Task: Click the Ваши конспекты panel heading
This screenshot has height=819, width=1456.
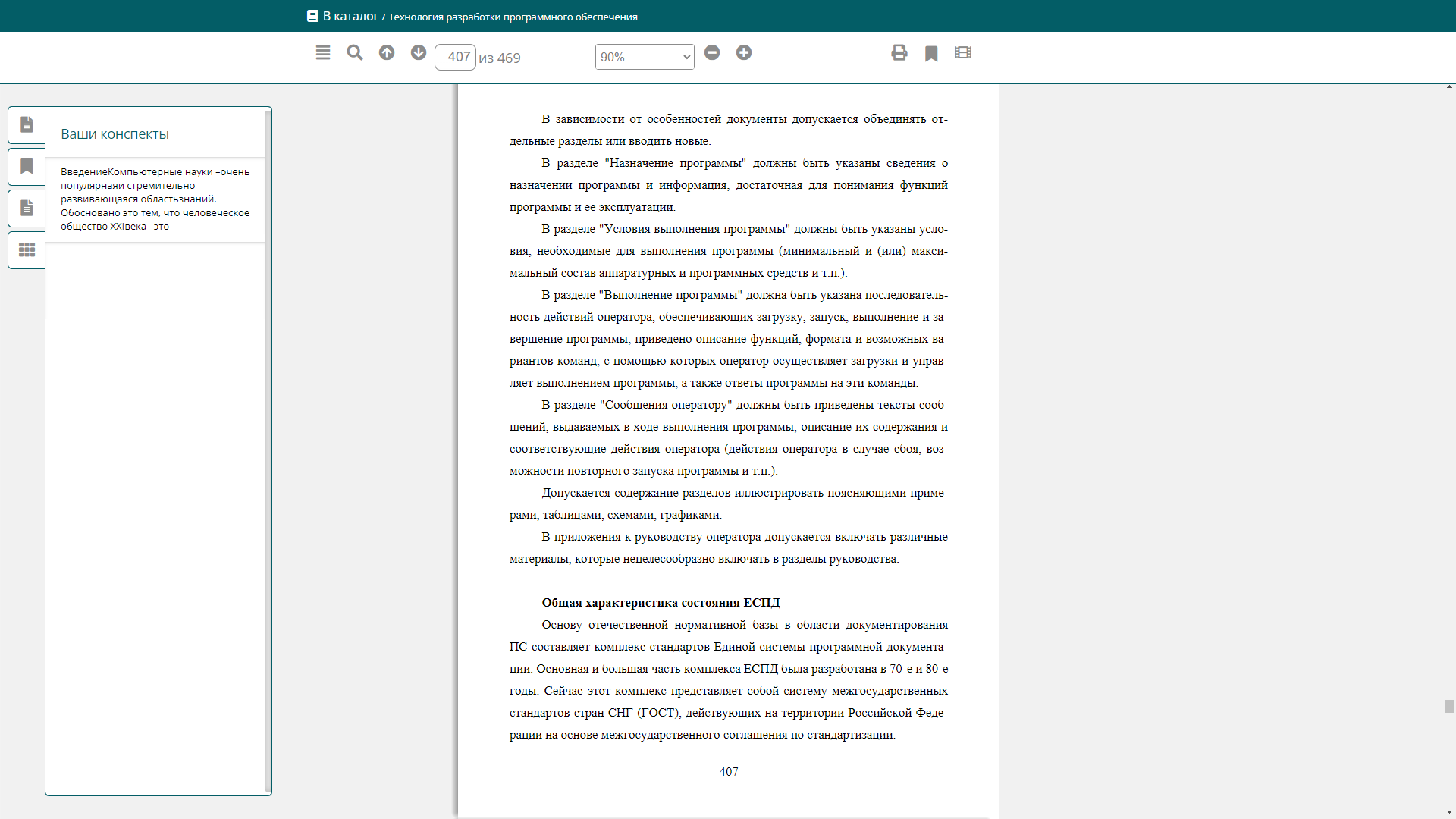Action: pyautogui.click(x=115, y=134)
